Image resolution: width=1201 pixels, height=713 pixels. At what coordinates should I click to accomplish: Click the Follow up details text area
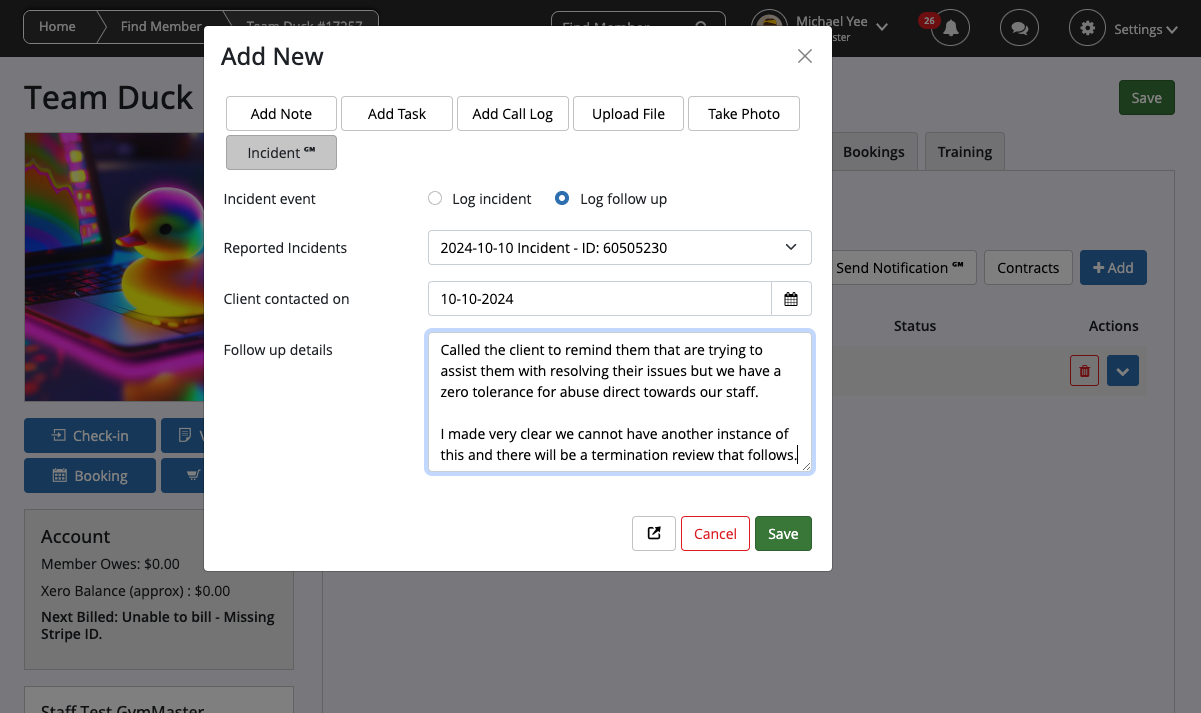pos(619,402)
